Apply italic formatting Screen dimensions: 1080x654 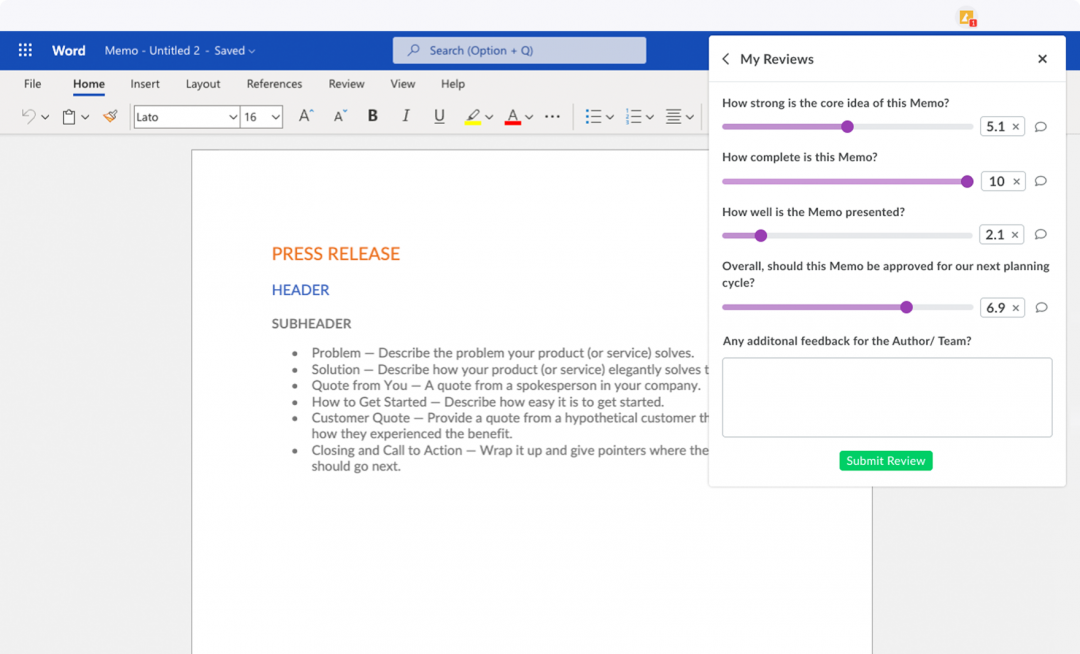pyautogui.click(x=406, y=116)
